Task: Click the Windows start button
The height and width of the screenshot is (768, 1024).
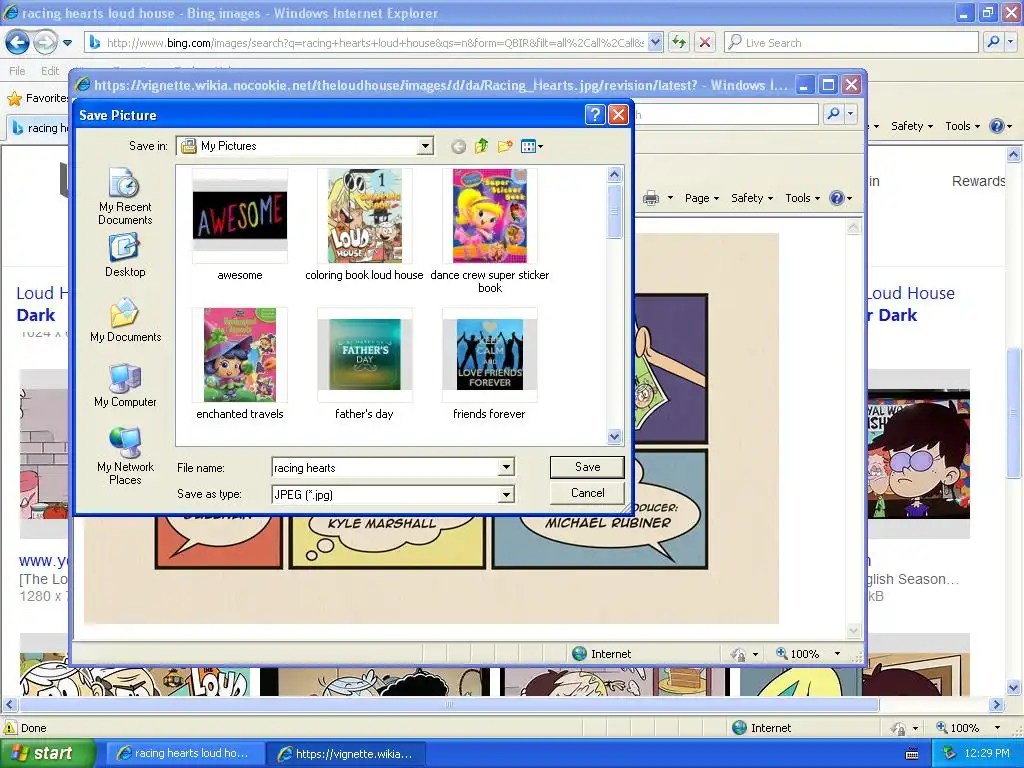Action: [47, 753]
